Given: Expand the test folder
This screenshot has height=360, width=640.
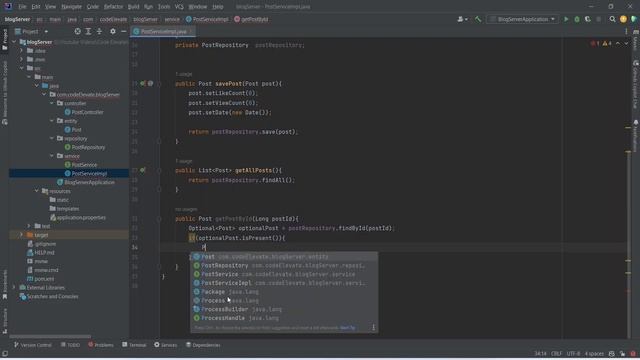Looking at the screenshot, I should point(29,226).
